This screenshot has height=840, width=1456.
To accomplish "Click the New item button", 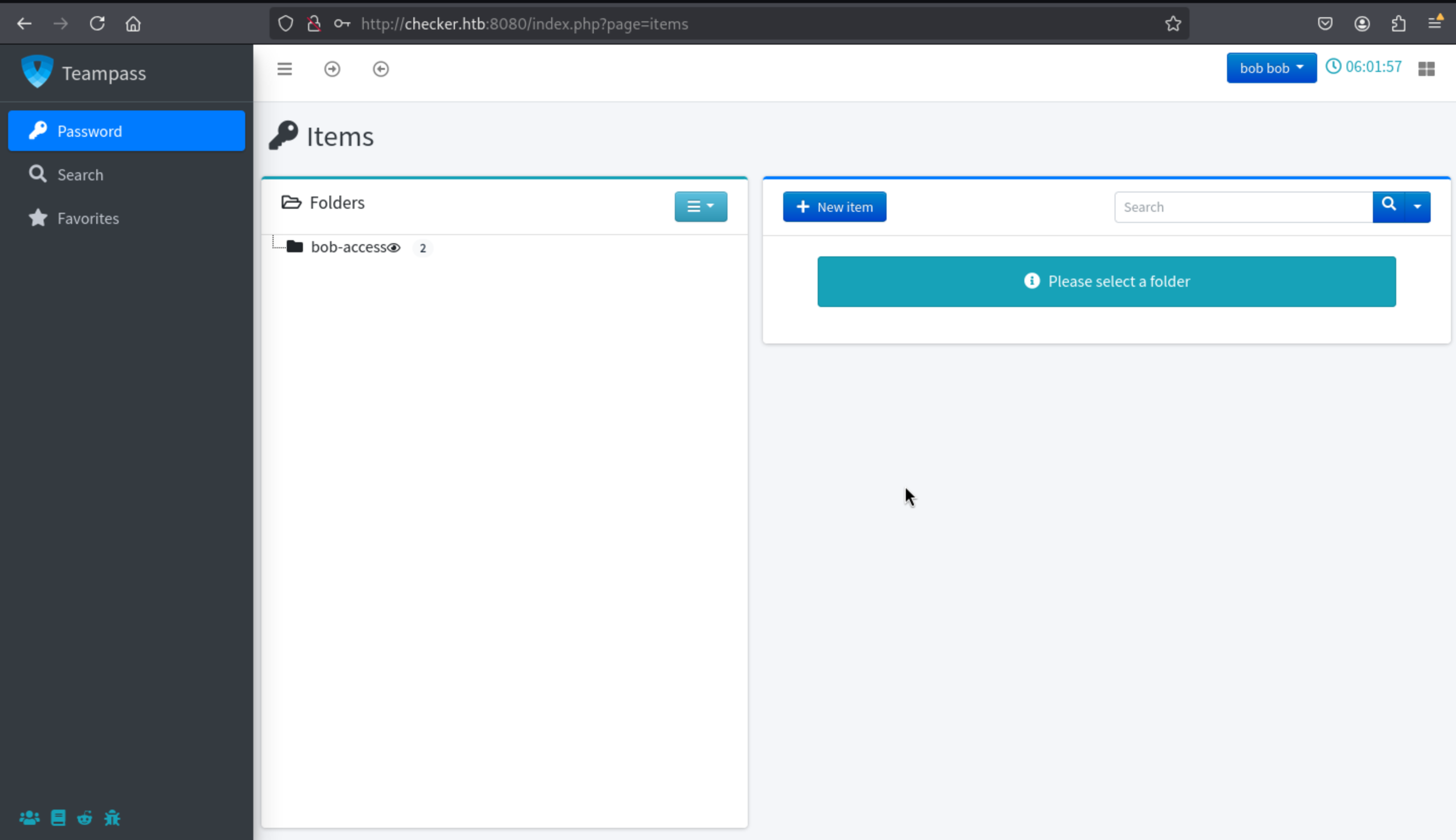I will [x=834, y=207].
